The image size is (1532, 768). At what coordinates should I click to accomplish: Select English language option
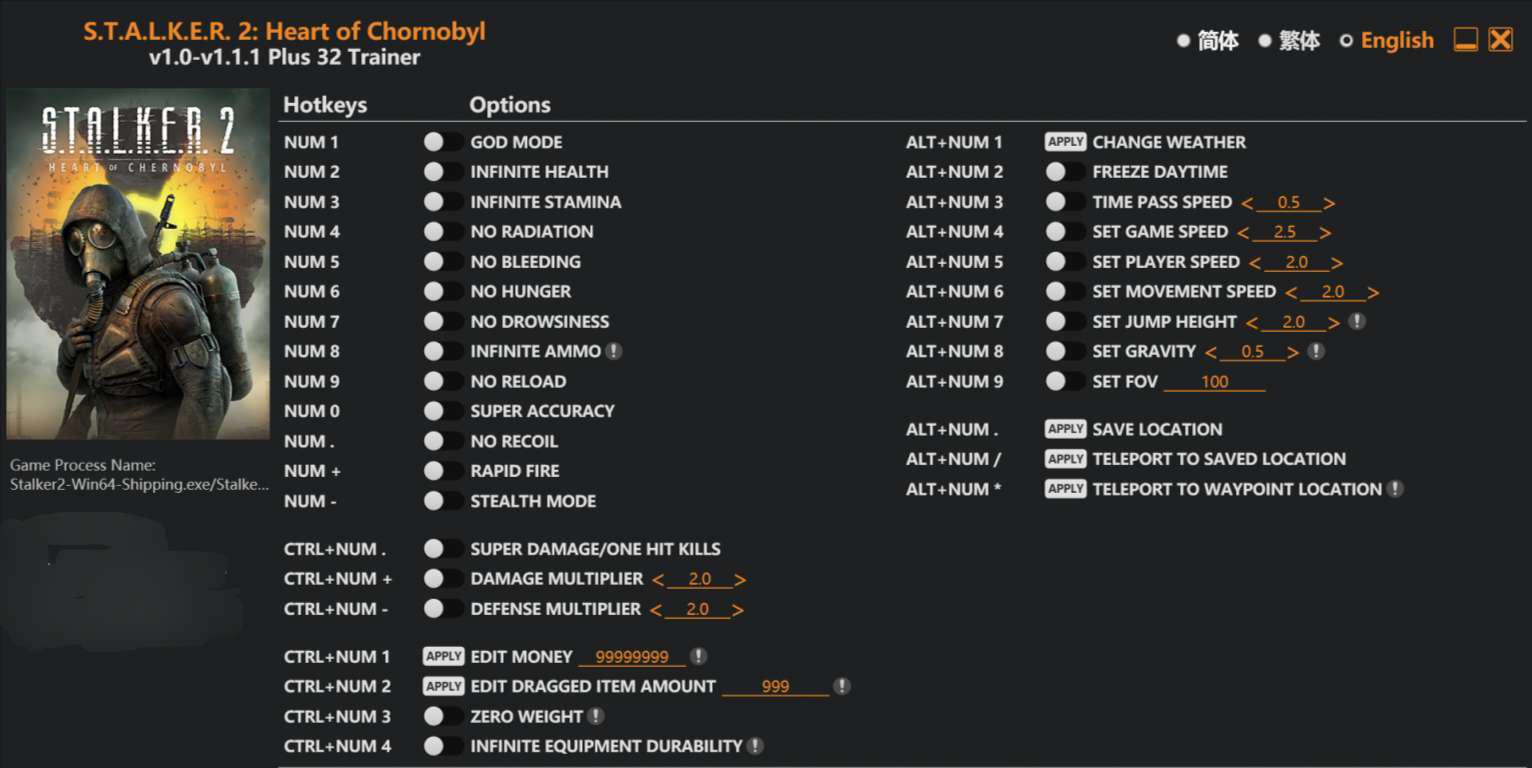click(x=1387, y=41)
